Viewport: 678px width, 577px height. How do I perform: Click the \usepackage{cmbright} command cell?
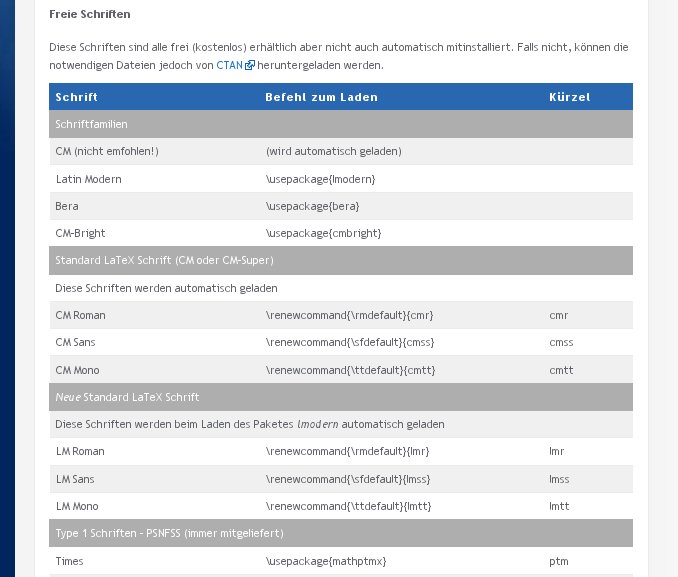click(x=323, y=233)
